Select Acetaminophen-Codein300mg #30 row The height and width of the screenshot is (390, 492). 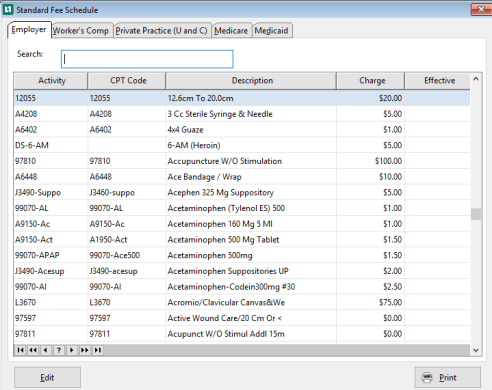tap(242, 287)
